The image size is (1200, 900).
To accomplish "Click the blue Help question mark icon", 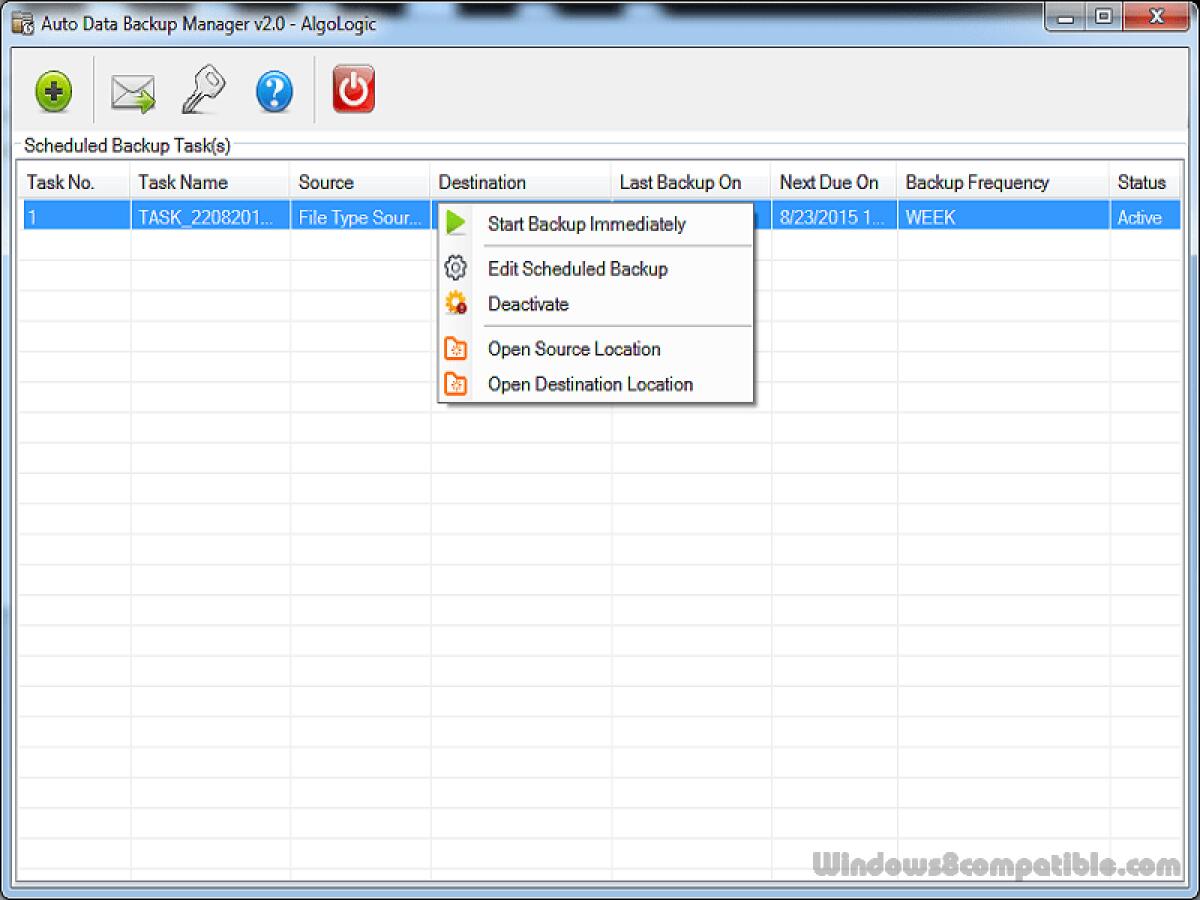I will pos(273,90).
